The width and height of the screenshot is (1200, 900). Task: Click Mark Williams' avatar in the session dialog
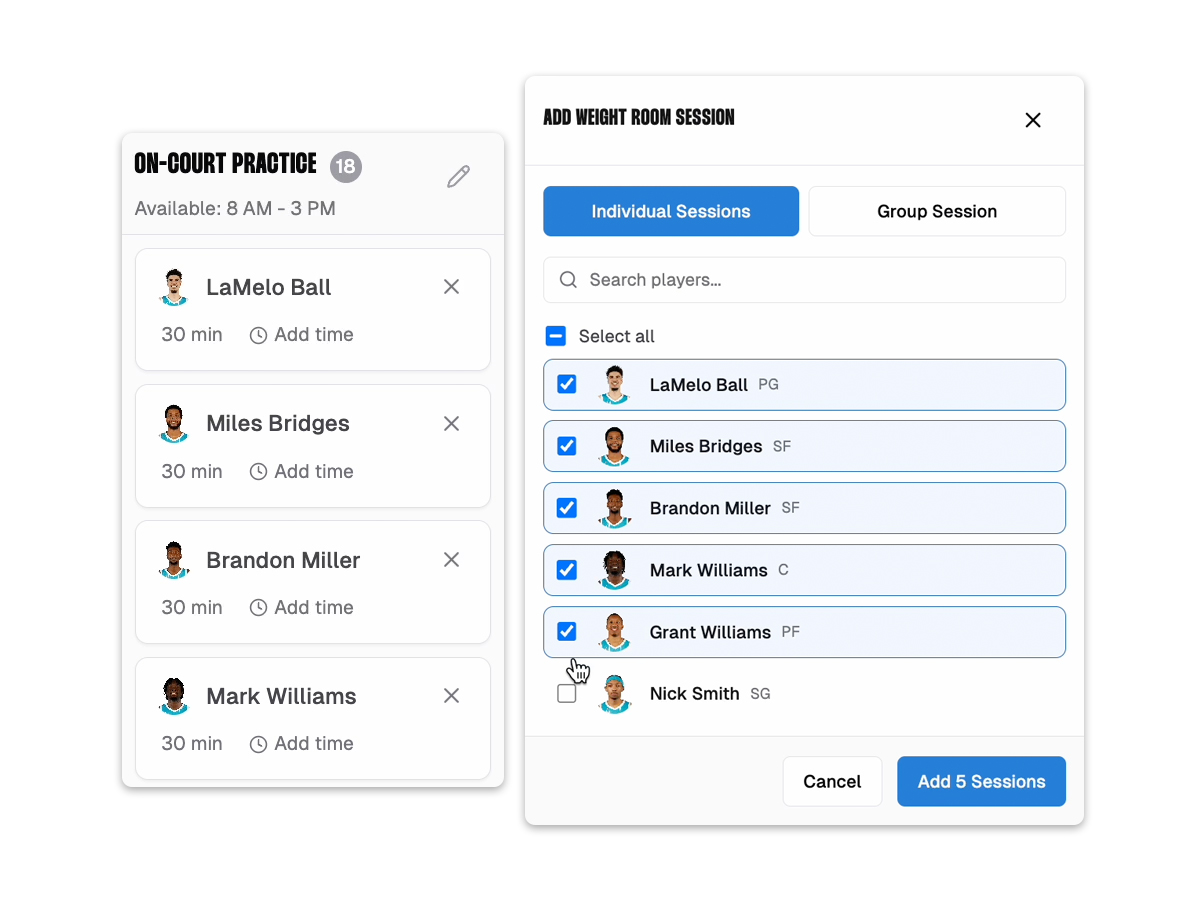615,570
